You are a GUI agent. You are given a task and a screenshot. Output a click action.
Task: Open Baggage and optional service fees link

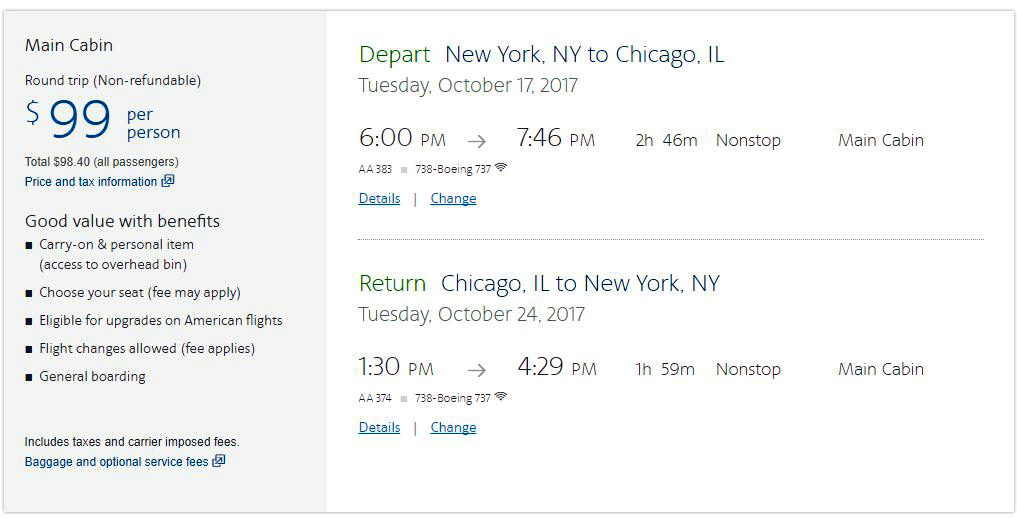(x=116, y=462)
